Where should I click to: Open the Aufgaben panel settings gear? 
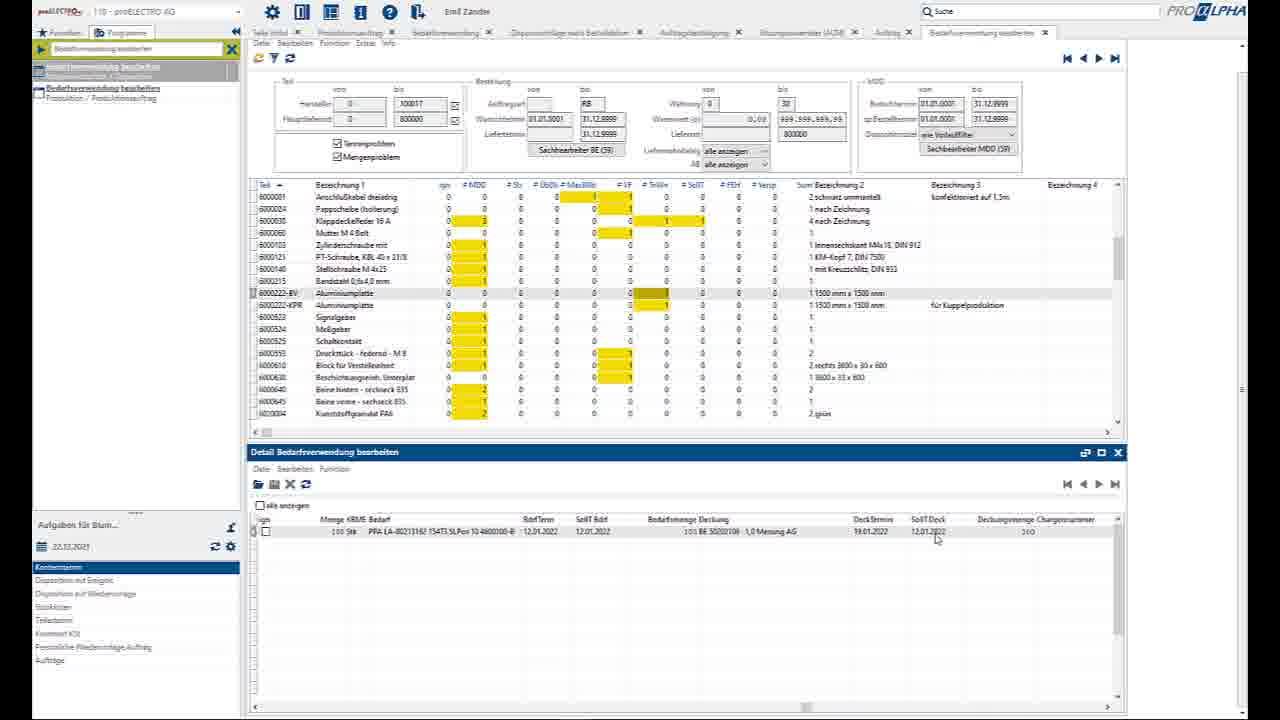pyautogui.click(x=231, y=547)
